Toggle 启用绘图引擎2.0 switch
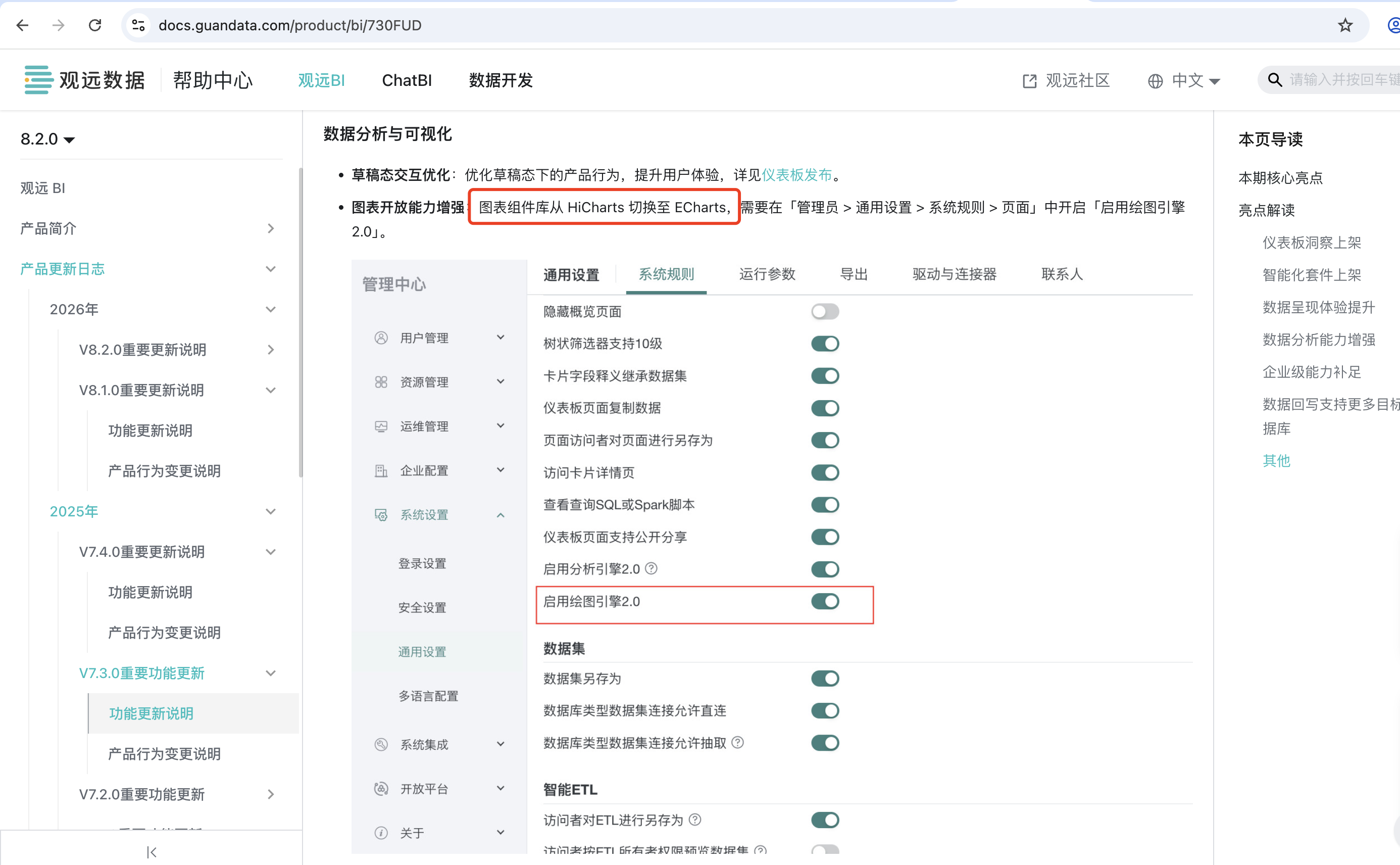The height and width of the screenshot is (865, 1400). tap(825, 601)
